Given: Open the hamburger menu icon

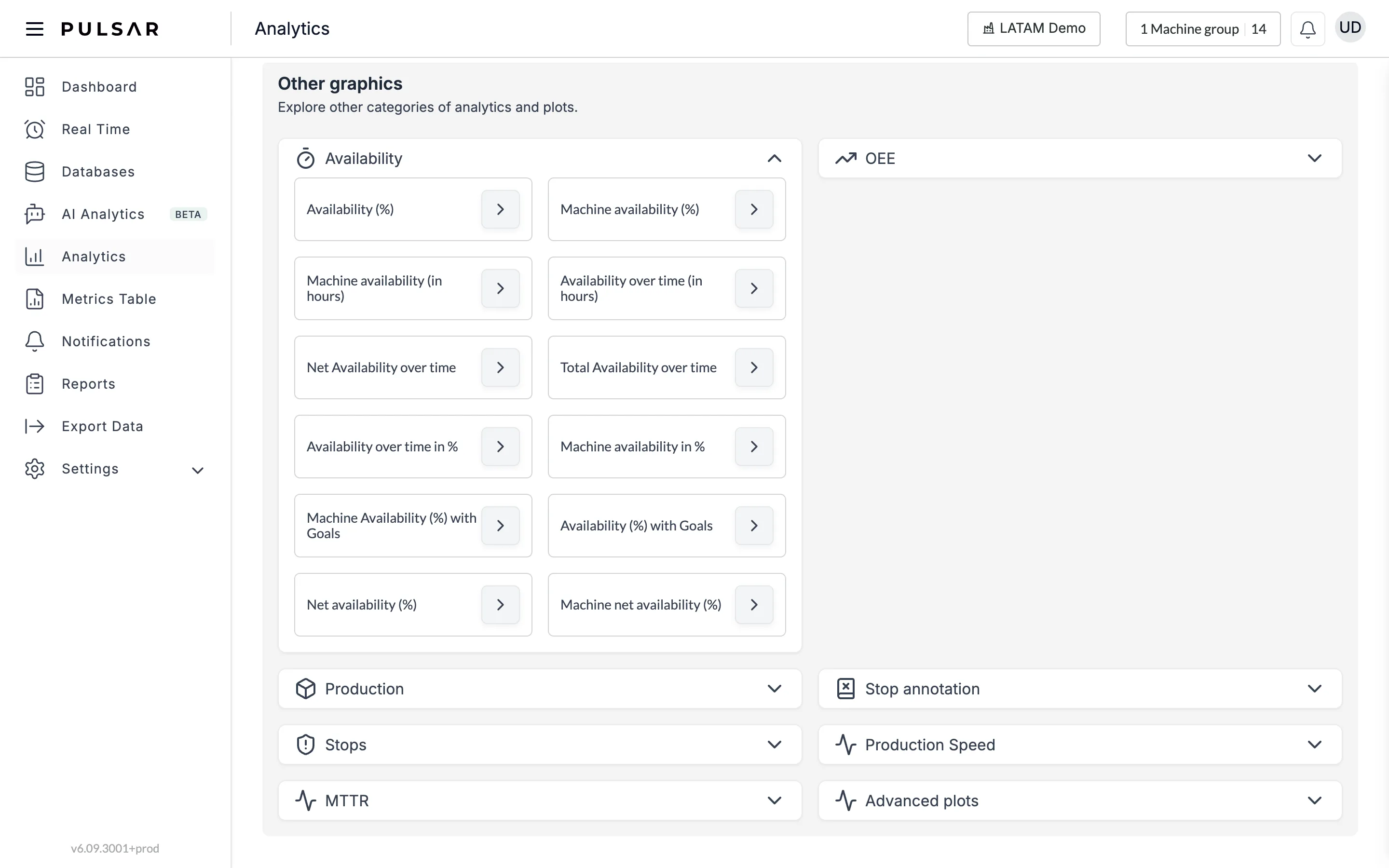Looking at the screenshot, I should [x=34, y=29].
